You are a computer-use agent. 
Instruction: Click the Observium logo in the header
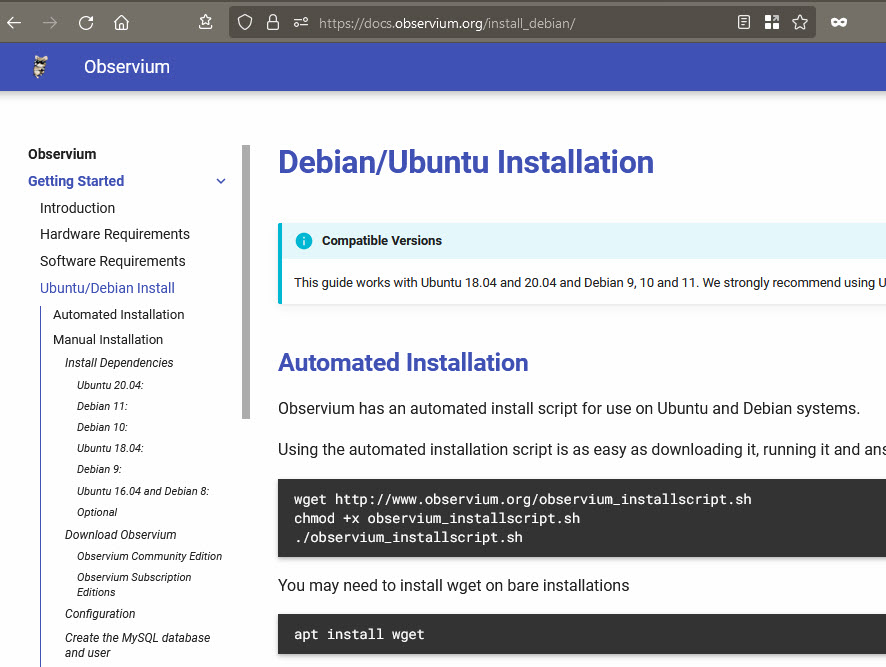(40, 67)
